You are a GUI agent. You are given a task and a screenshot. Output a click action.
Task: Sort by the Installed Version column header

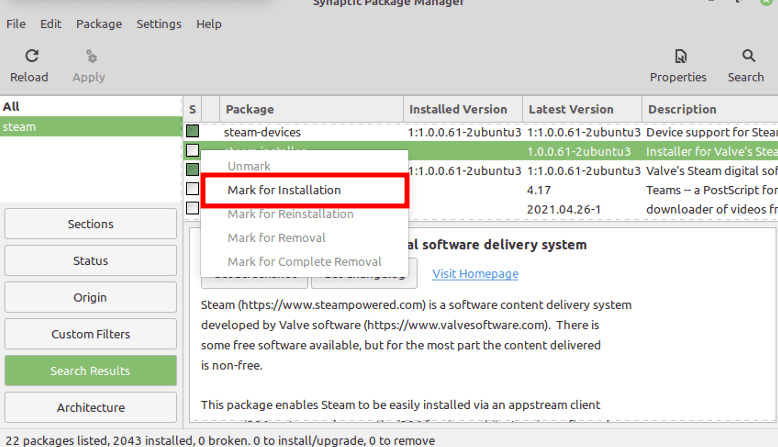(463, 109)
